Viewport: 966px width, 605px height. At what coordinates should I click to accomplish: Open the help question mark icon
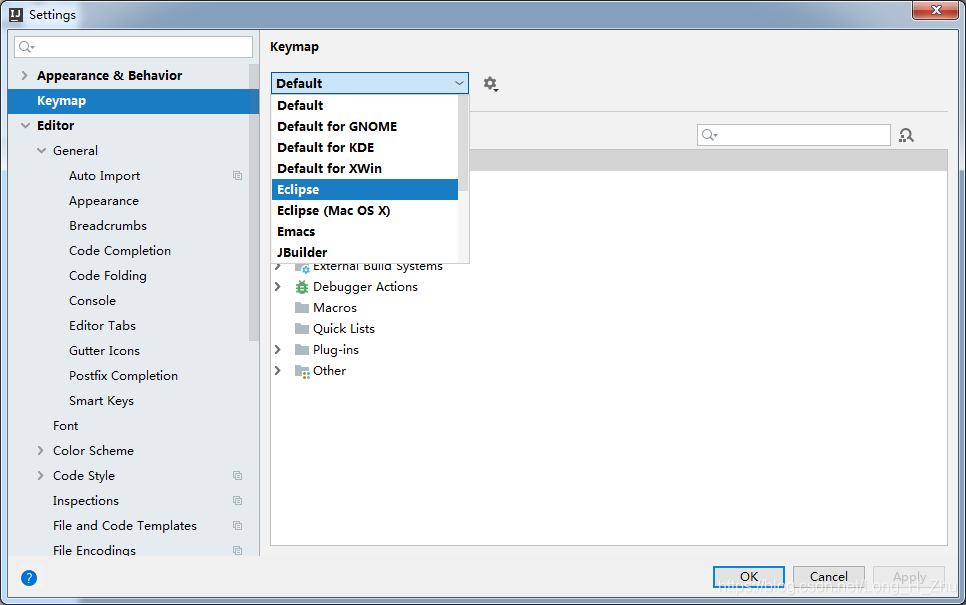[29, 578]
